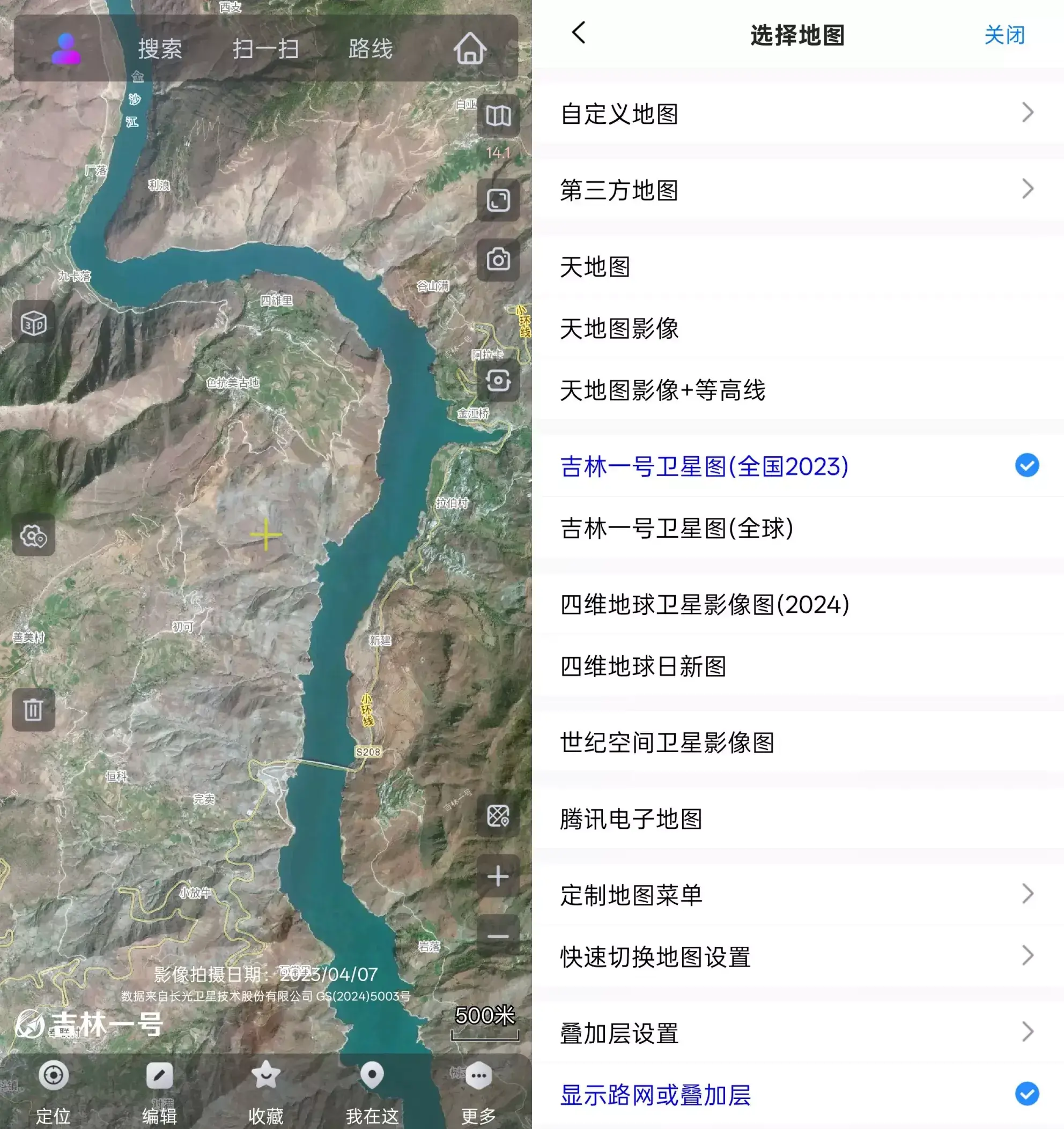Choose 天地图影像 as the map source
1064x1129 pixels.
coord(619,328)
